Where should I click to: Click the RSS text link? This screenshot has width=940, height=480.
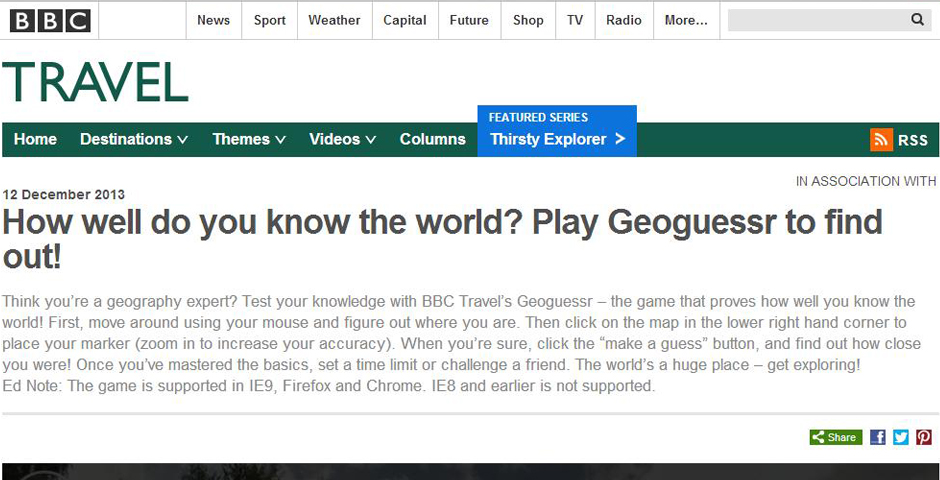(x=912, y=140)
